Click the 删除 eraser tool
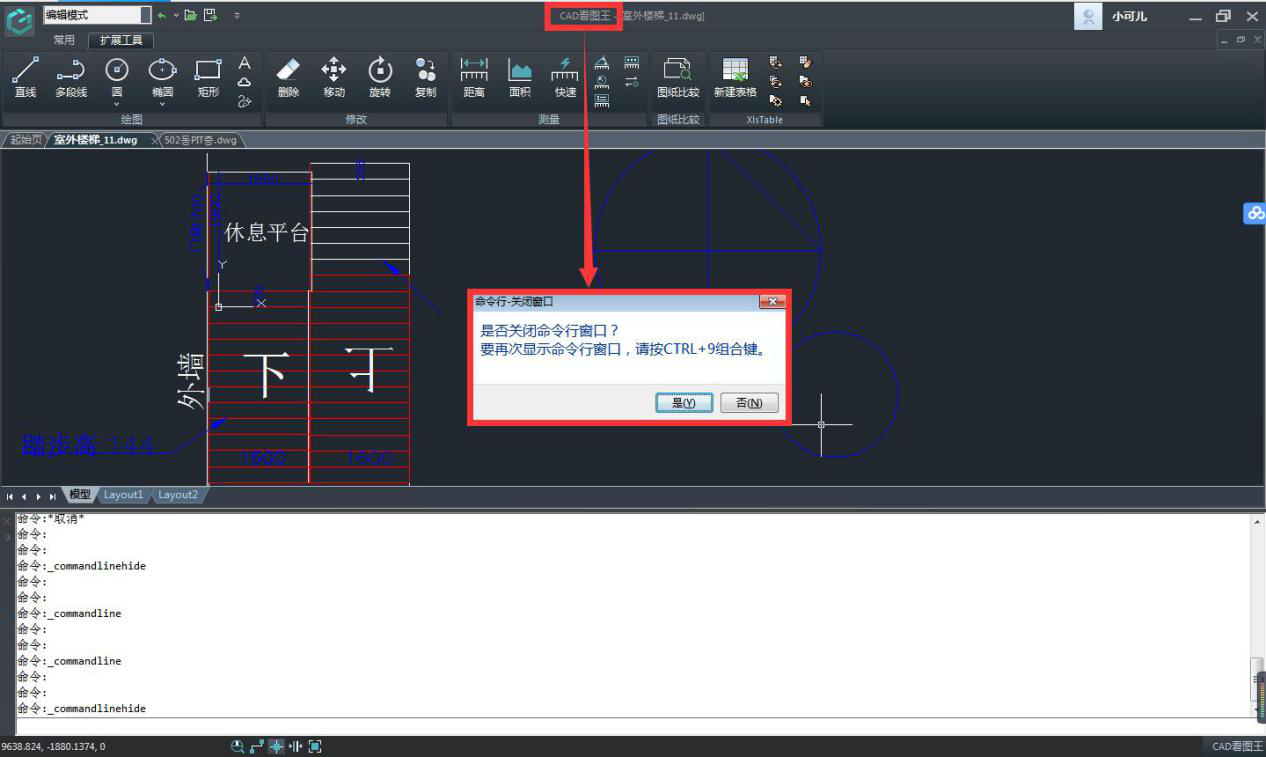 [288, 78]
